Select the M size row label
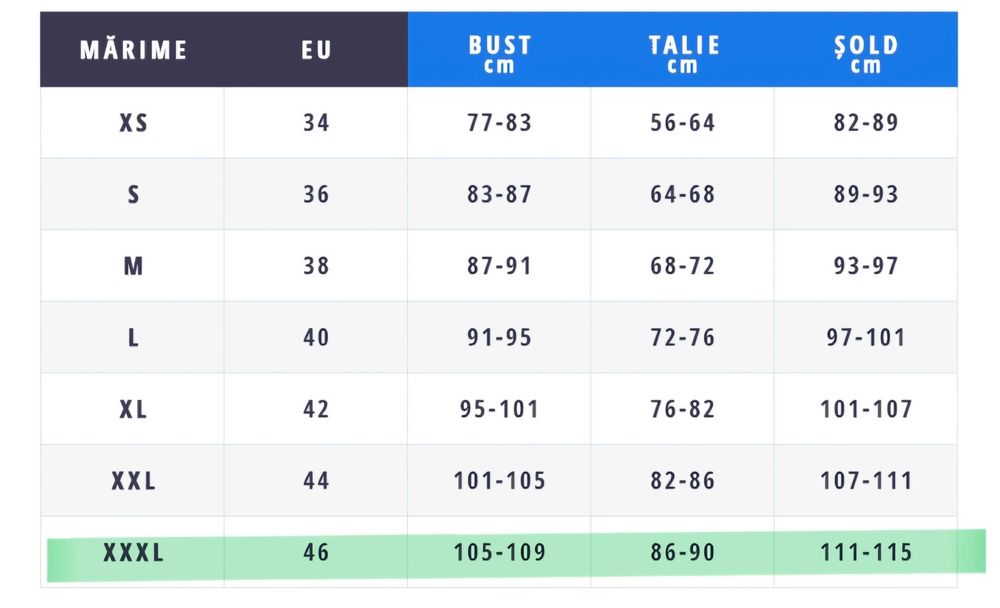1000x608 pixels. click(133, 266)
